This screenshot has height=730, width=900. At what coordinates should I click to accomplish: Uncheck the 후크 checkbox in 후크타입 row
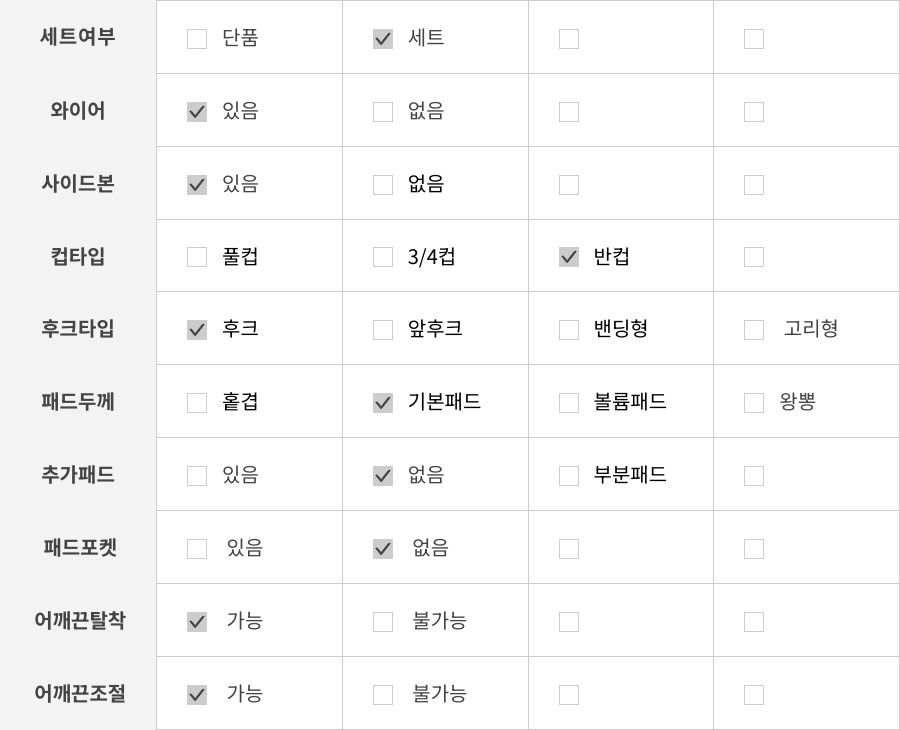coord(197,330)
